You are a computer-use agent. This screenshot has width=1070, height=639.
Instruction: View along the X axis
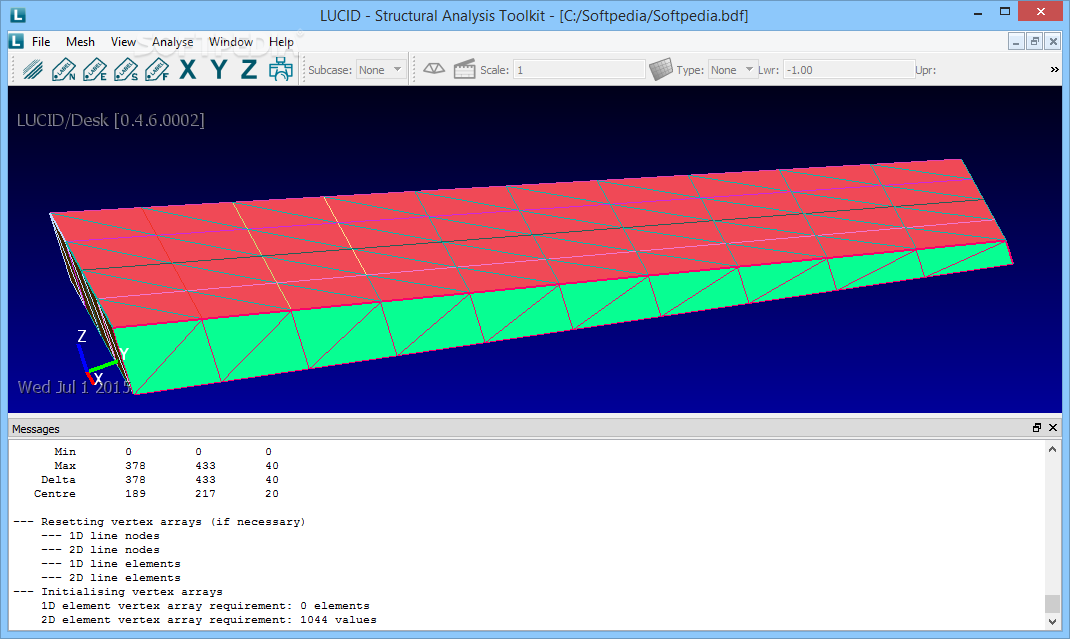tap(188, 70)
